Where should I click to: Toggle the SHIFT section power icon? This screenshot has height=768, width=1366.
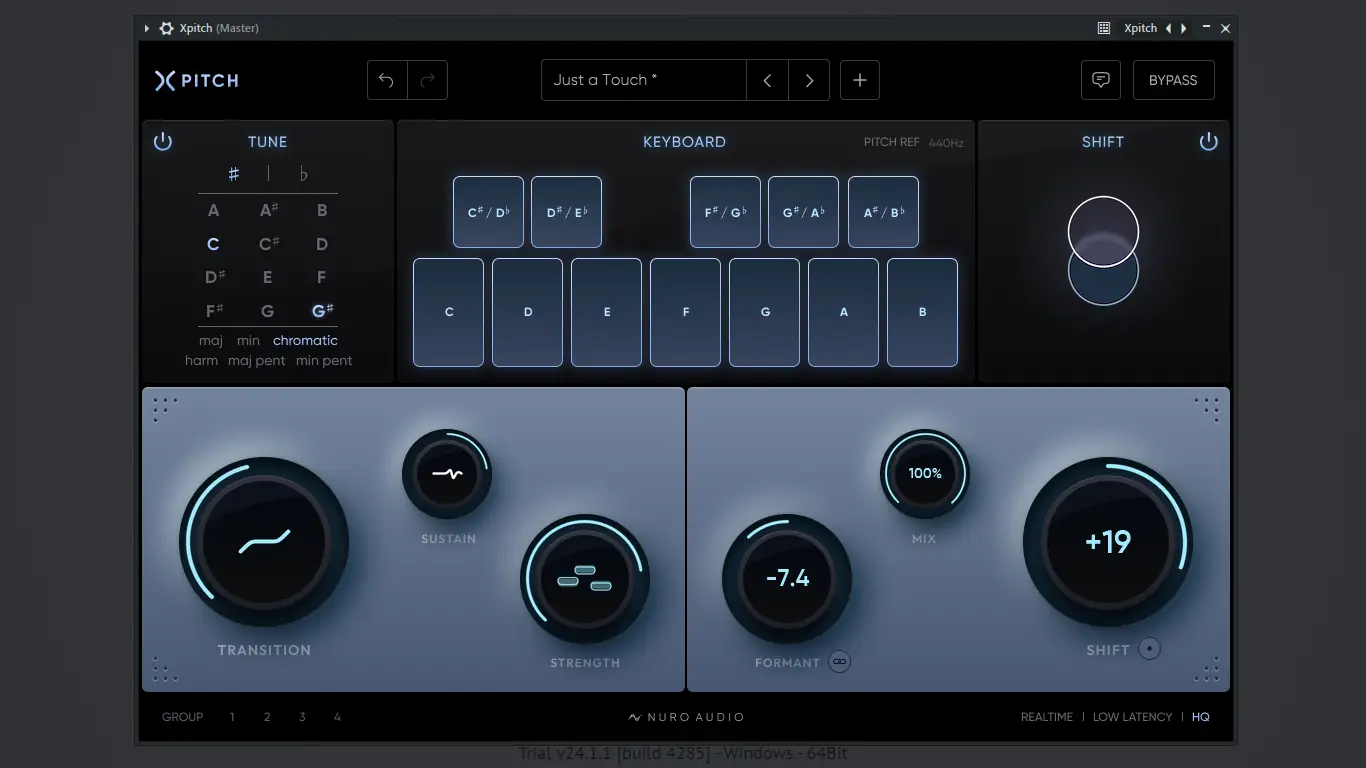pos(1209,142)
